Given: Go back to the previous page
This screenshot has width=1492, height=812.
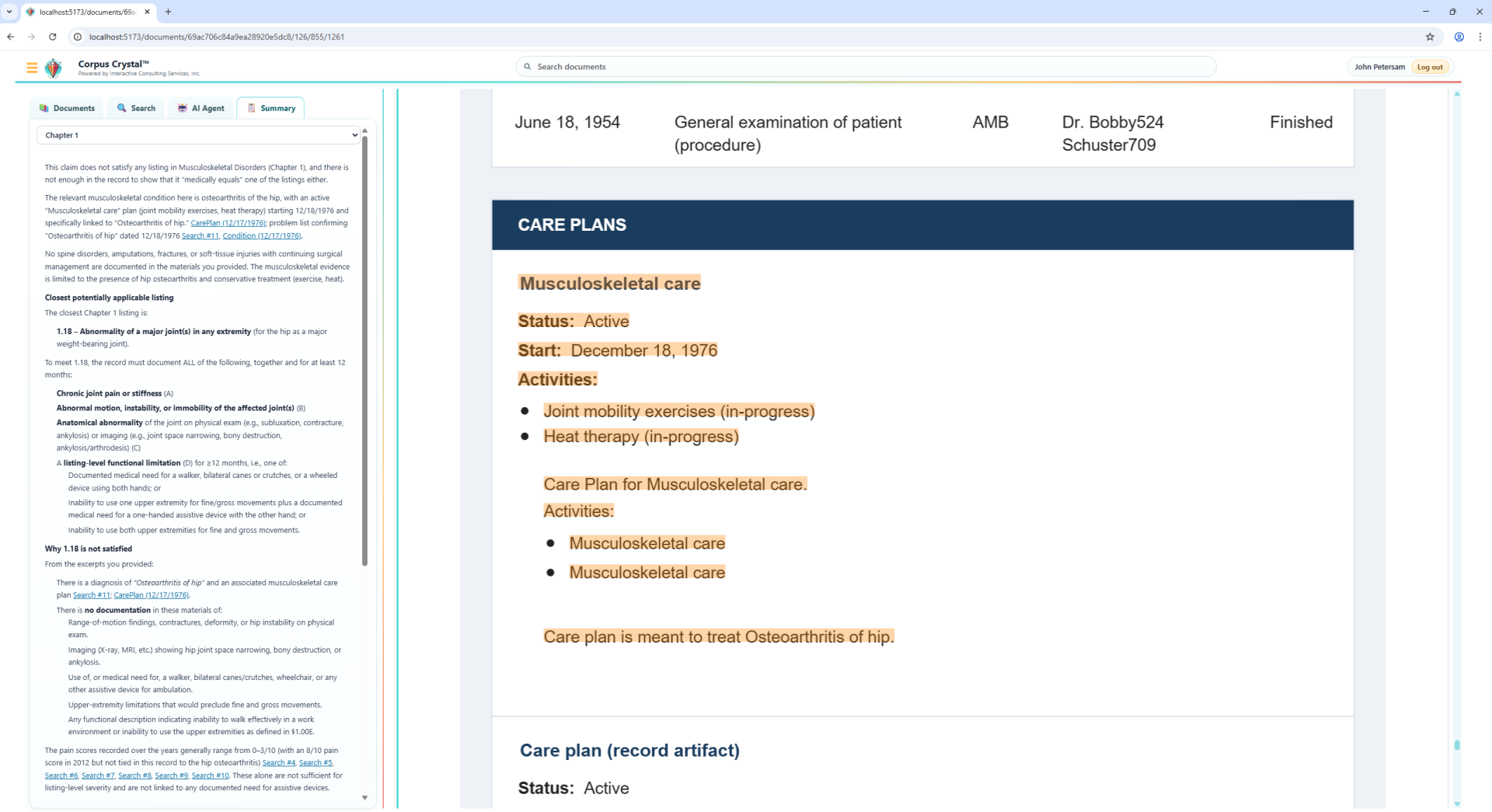Looking at the screenshot, I should (x=11, y=37).
